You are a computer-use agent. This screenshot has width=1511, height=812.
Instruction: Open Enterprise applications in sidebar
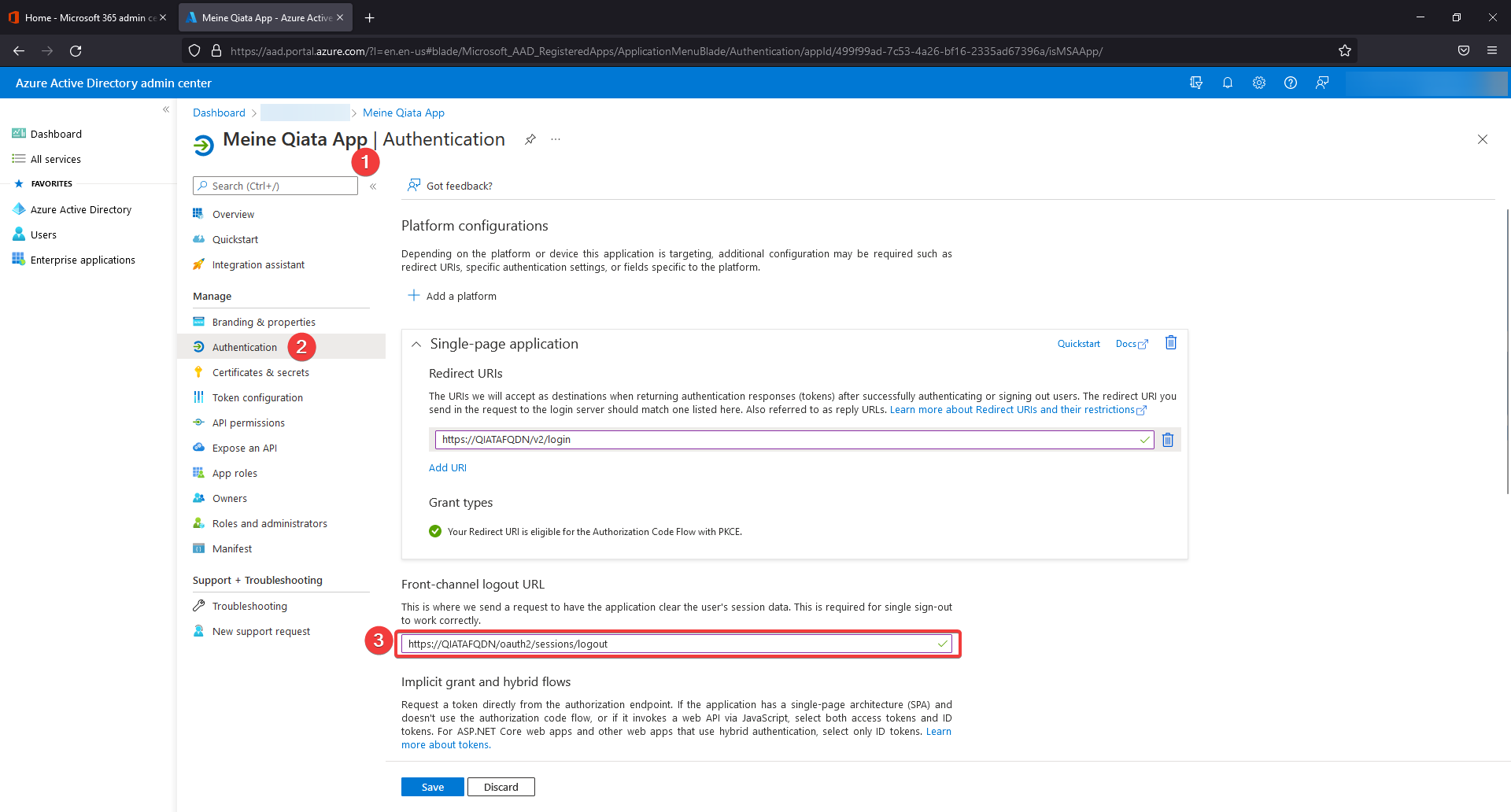83,259
